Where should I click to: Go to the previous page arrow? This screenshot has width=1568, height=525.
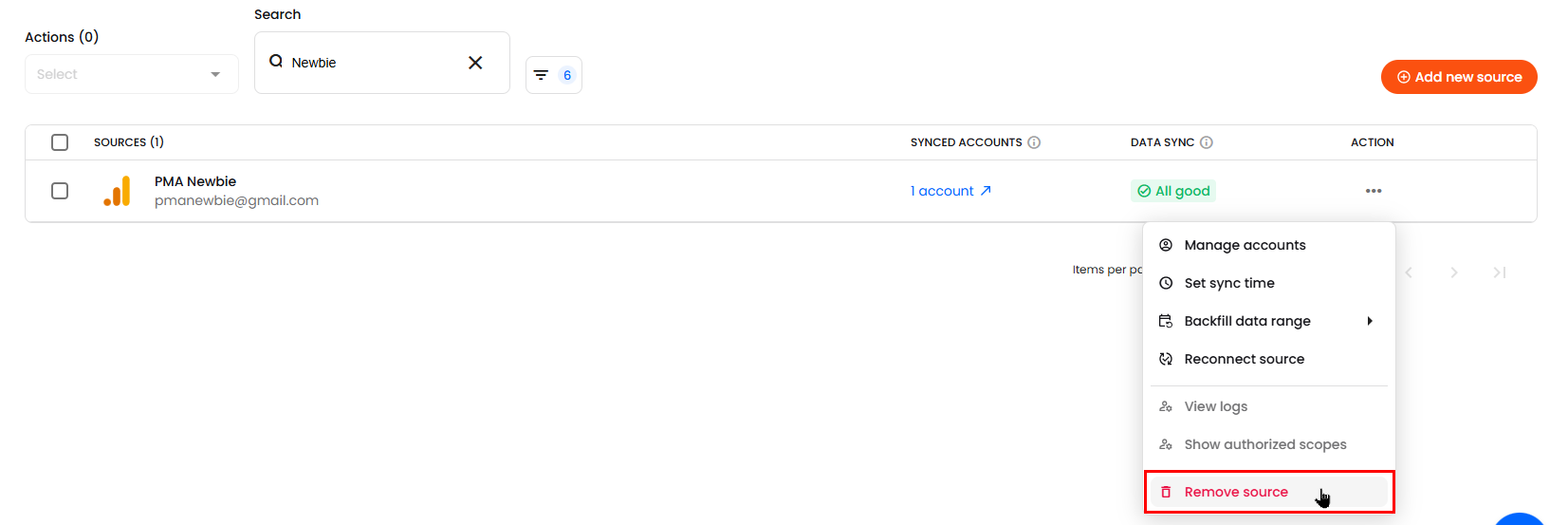(1409, 272)
